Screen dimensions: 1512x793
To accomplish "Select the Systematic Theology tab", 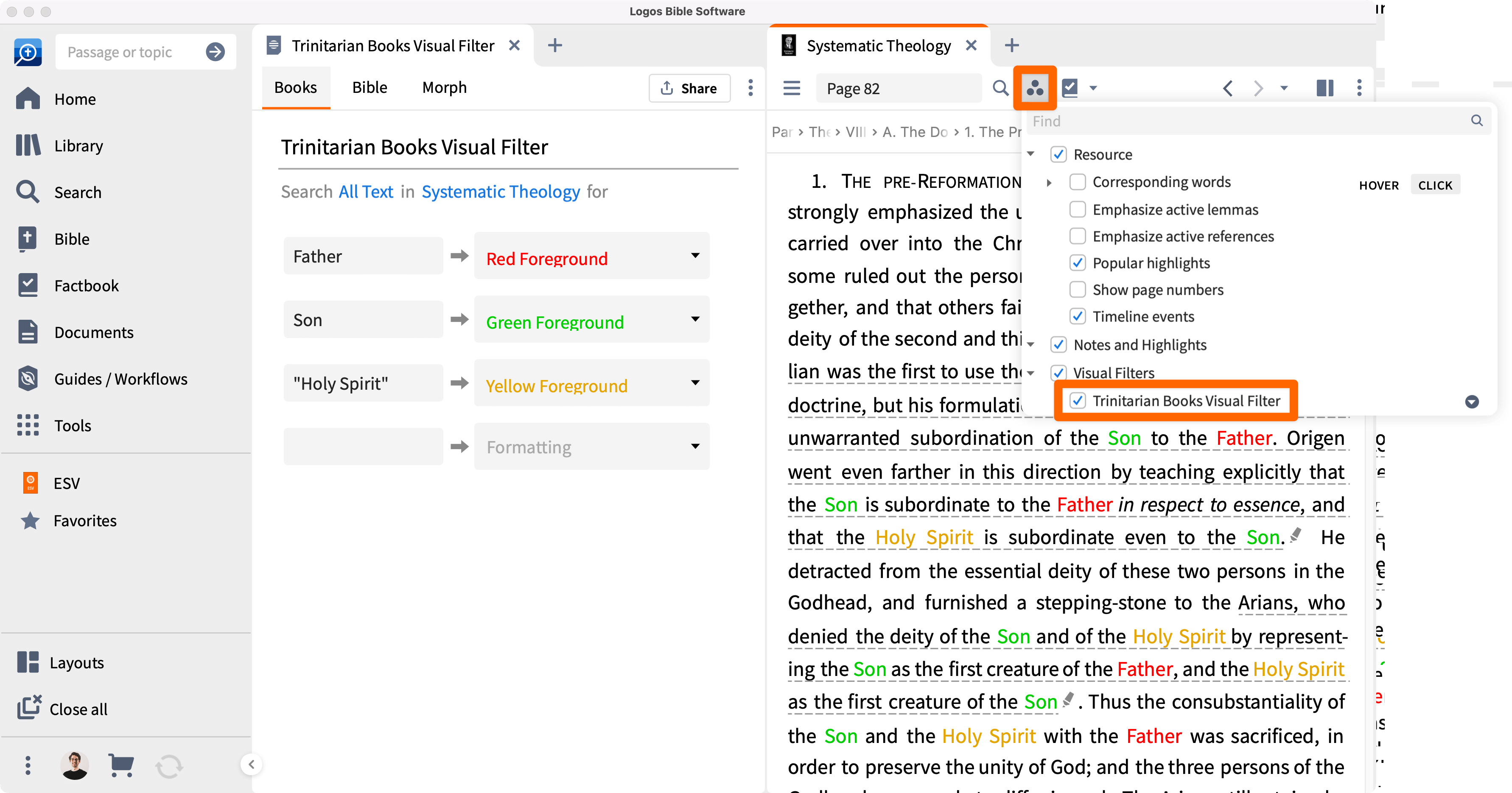I will pyautogui.click(x=878, y=46).
